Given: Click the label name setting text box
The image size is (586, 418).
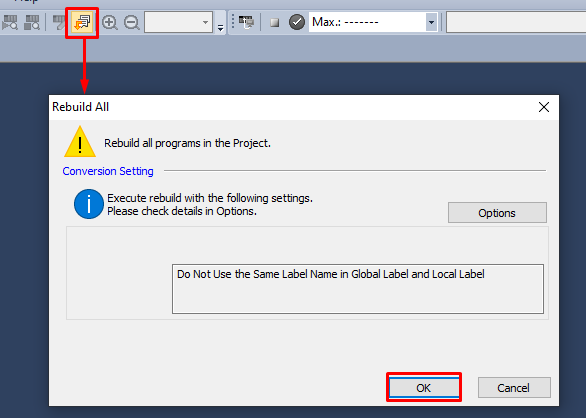Looking at the screenshot, I should pyautogui.click(x=358, y=289).
